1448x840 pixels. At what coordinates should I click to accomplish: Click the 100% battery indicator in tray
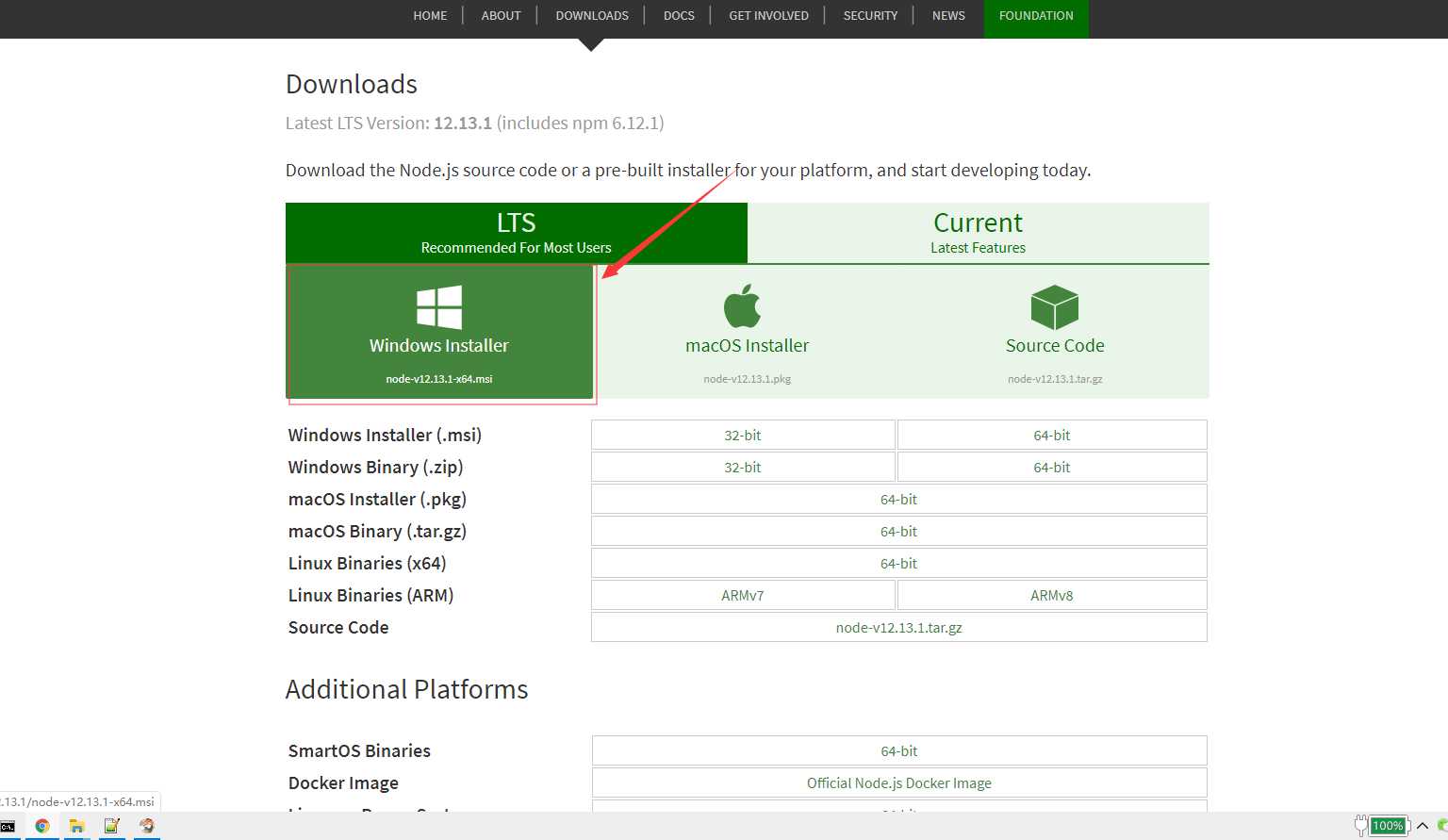(x=1388, y=826)
